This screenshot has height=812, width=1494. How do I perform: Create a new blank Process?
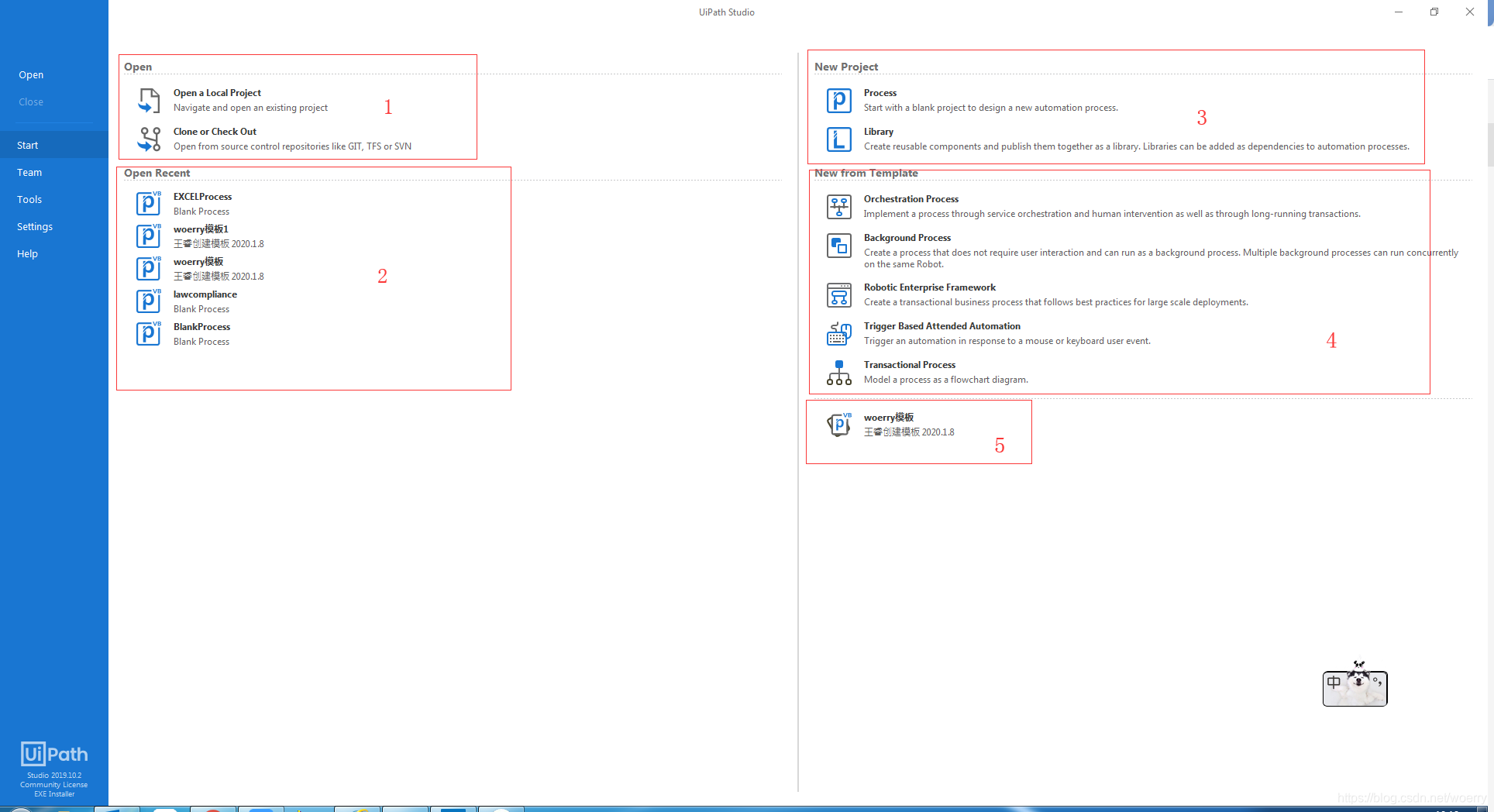click(880, 93)
